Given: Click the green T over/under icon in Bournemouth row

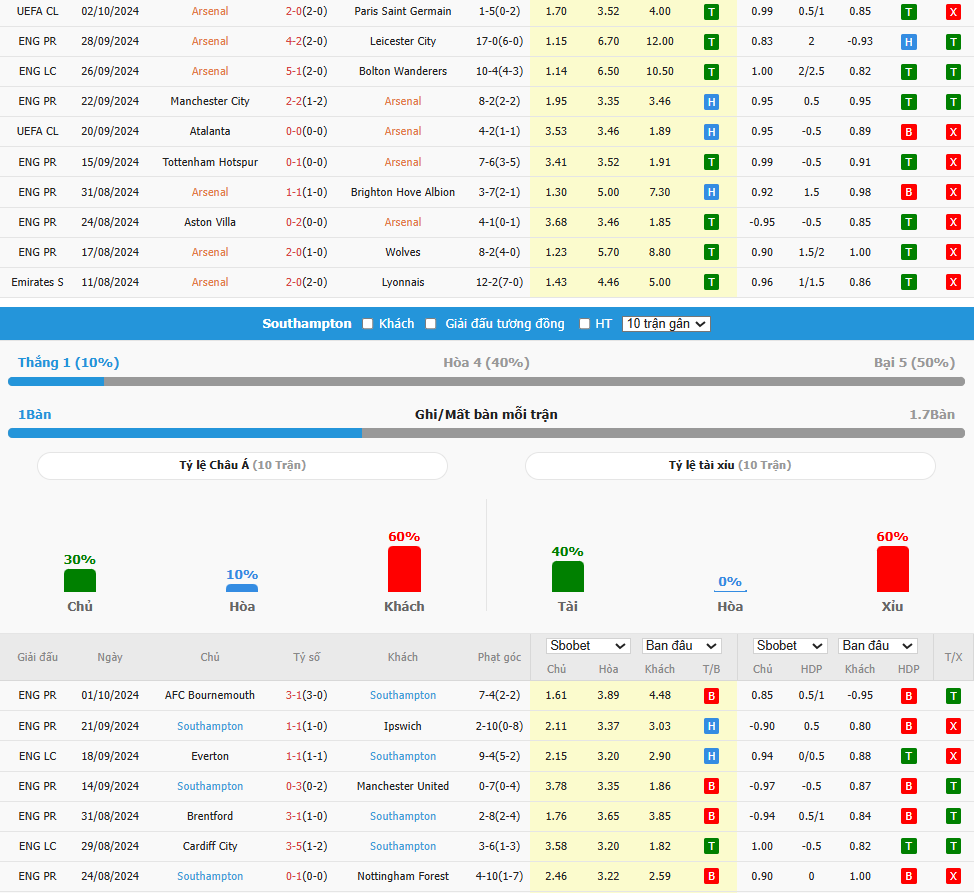Looking at the screenshot, I should point(953,696).
